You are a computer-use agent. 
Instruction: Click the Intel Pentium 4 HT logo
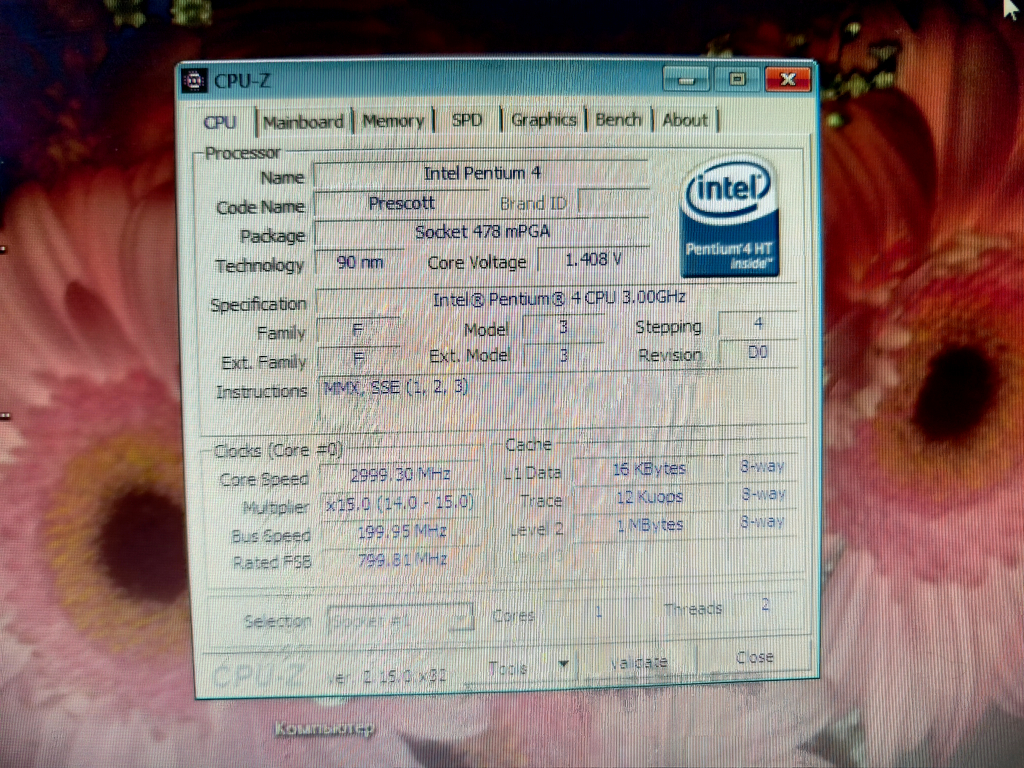pyautogui.click(x=729, y=217)
